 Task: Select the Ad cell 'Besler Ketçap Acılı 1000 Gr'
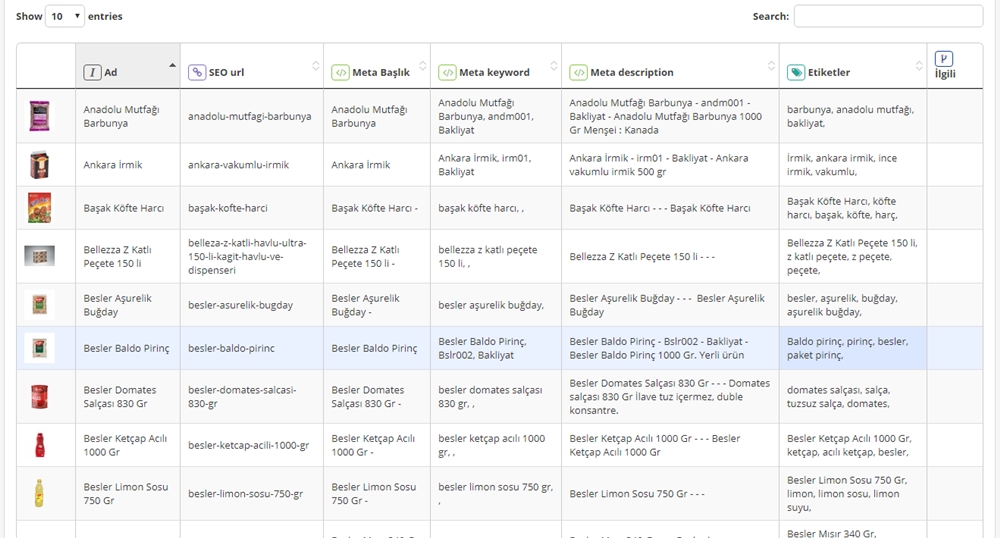pyautogui.click(x=128, y=445)
